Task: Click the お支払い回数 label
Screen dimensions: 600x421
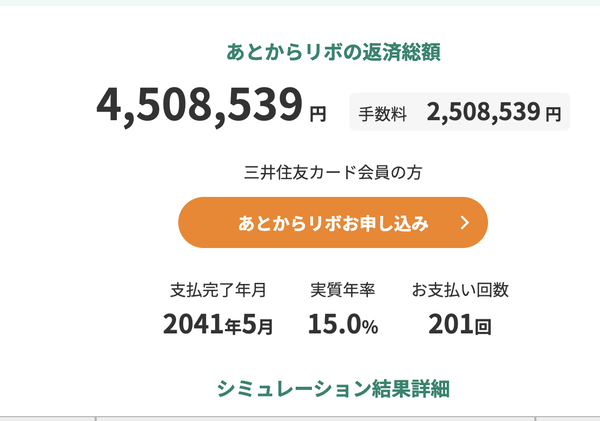Action: [460, 290]
